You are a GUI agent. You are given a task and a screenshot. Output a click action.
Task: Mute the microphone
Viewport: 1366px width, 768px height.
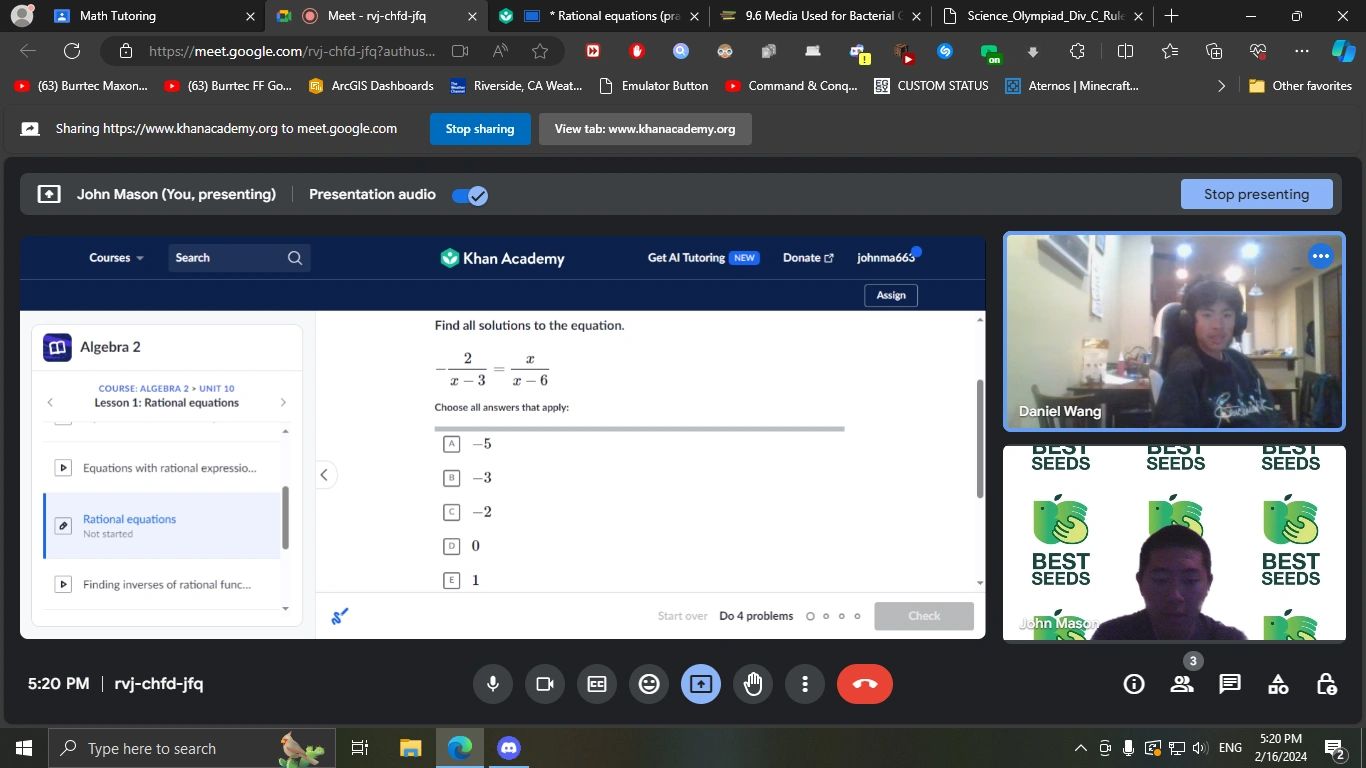tap(492, 683)
